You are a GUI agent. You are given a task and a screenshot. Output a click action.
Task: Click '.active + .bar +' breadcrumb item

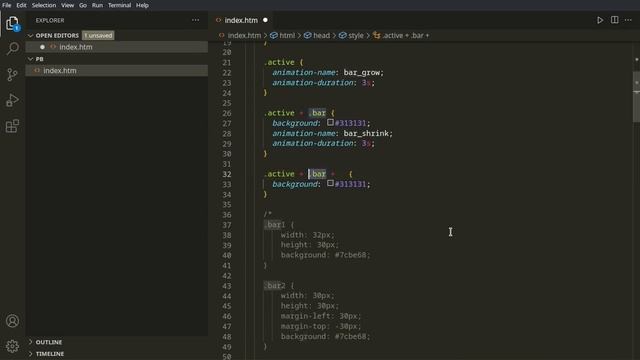[x=406, y=36]
